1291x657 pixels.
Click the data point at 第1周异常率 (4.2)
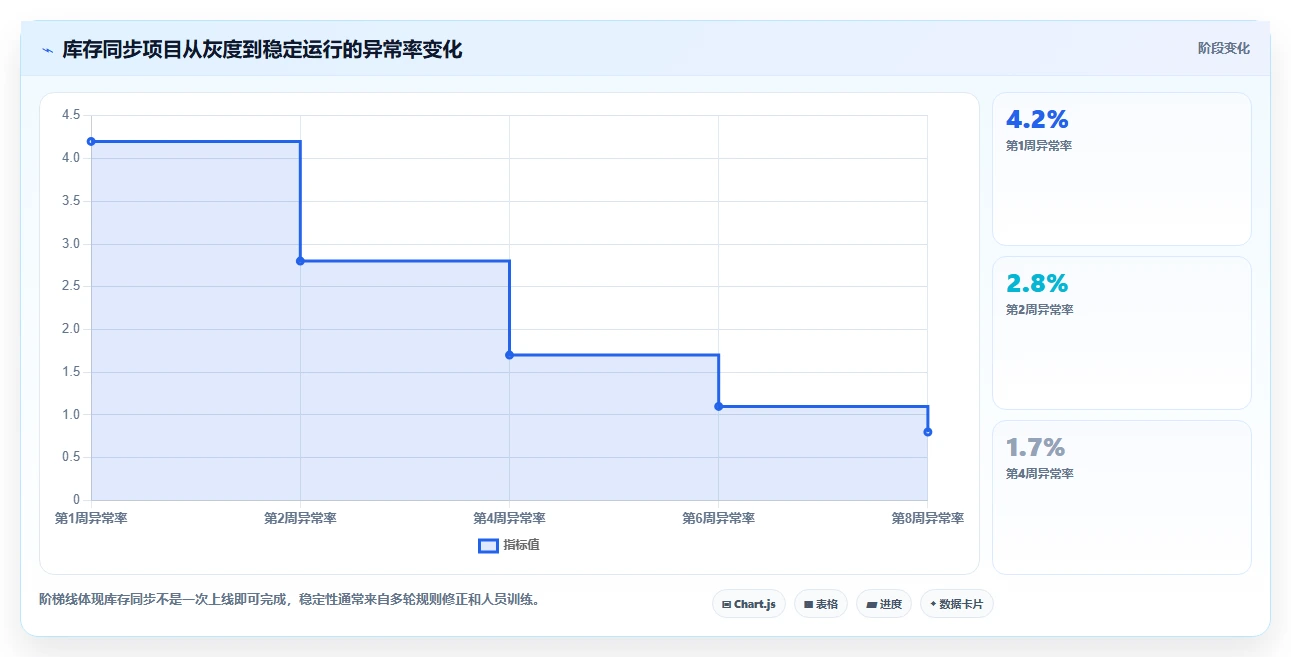91,141
